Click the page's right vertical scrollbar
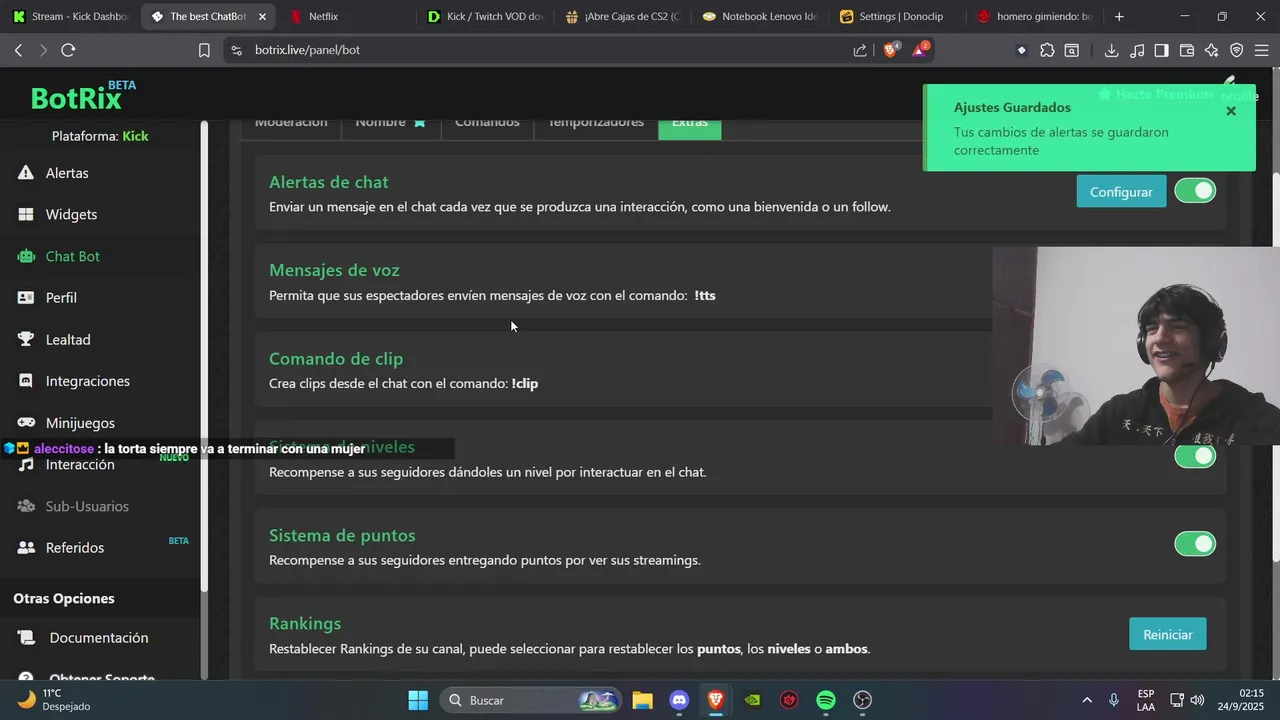Screen dimensions: 1280x720 [1275, 365]
